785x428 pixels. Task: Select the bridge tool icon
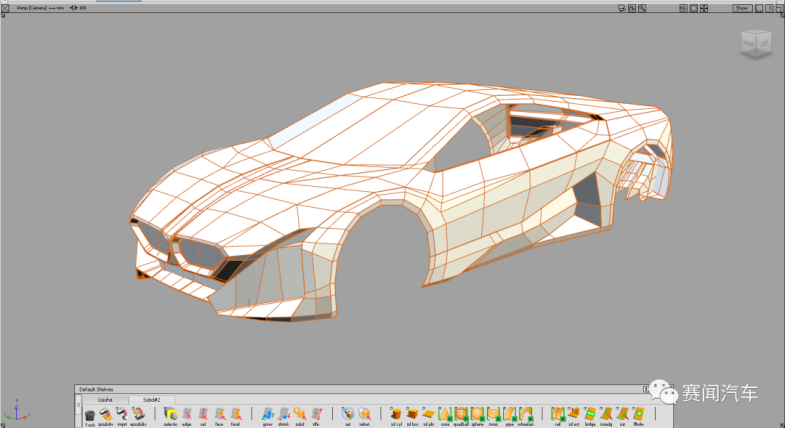(590, 414)
